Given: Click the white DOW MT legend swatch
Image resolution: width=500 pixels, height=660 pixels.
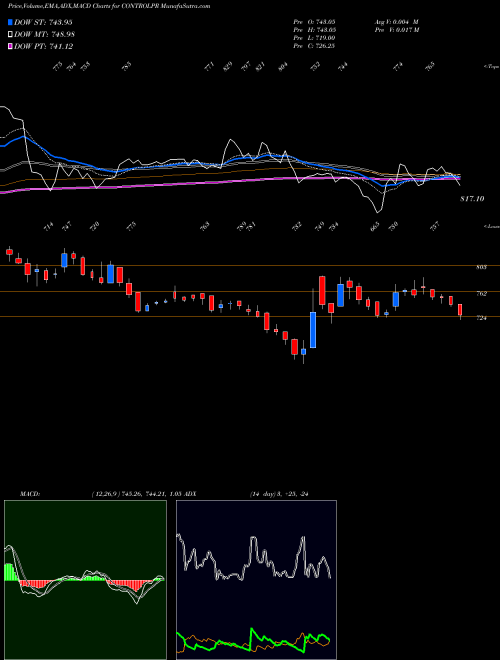Looking at the screenshot, I should [x=10, y=35].
